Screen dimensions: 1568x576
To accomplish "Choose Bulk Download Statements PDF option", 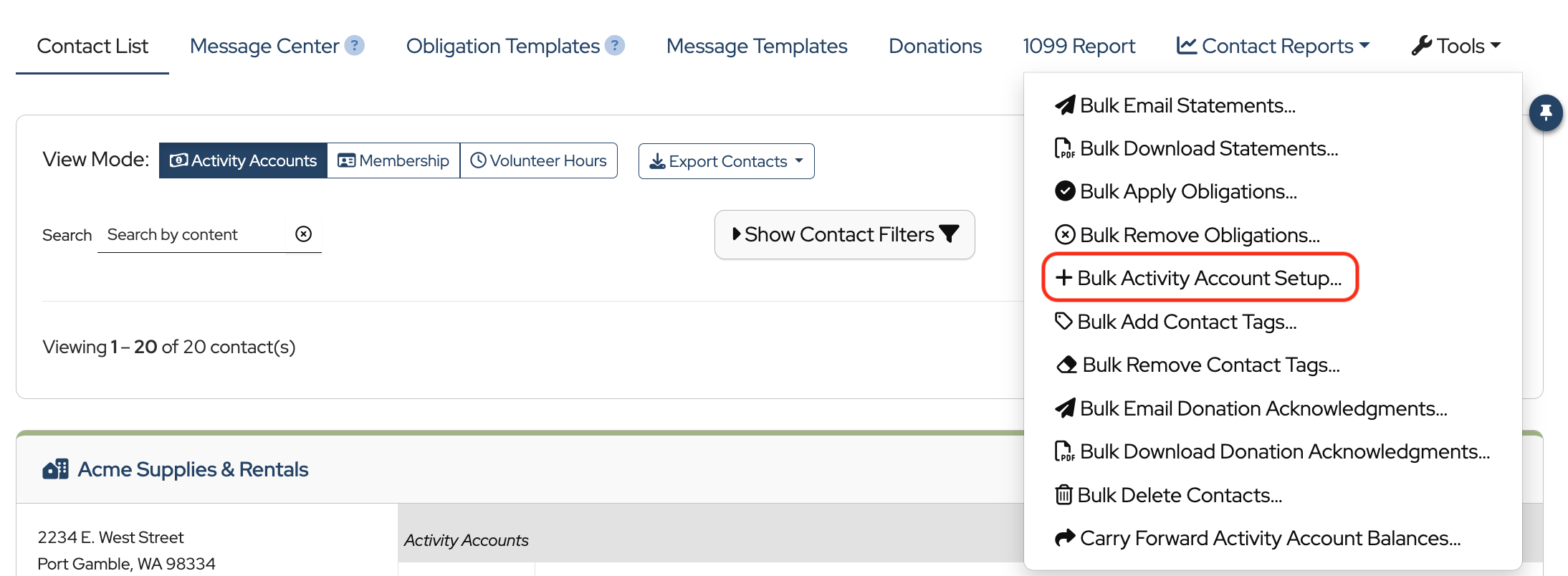I will [1196, 148].
